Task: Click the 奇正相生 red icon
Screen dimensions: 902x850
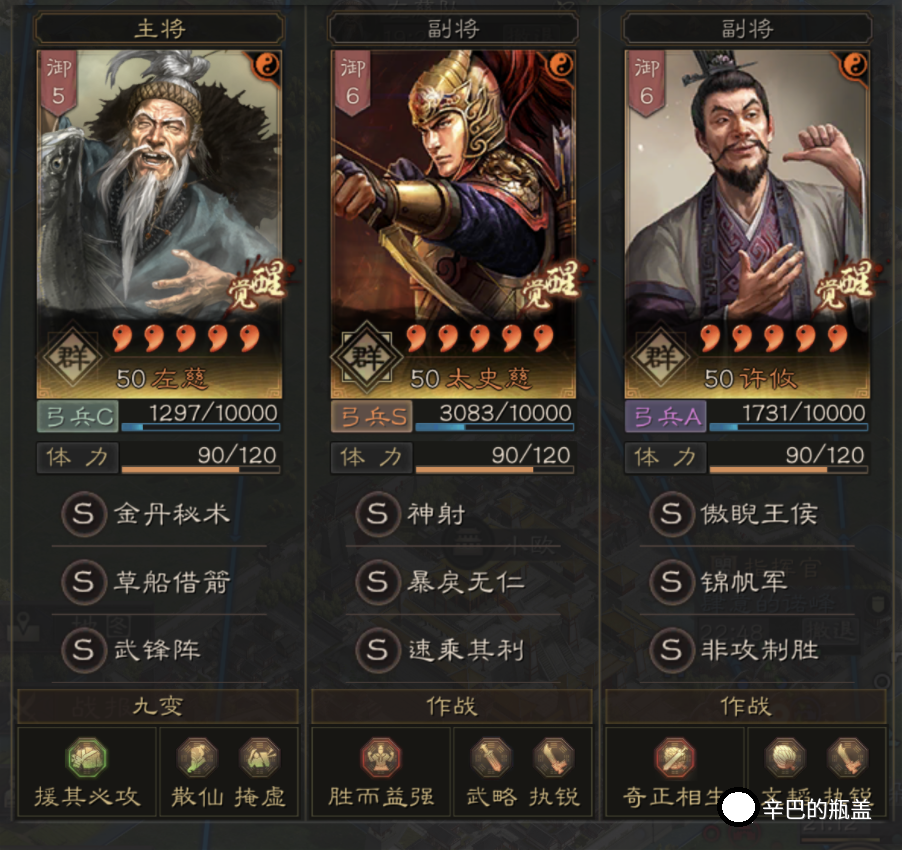Action: (675, 757)
